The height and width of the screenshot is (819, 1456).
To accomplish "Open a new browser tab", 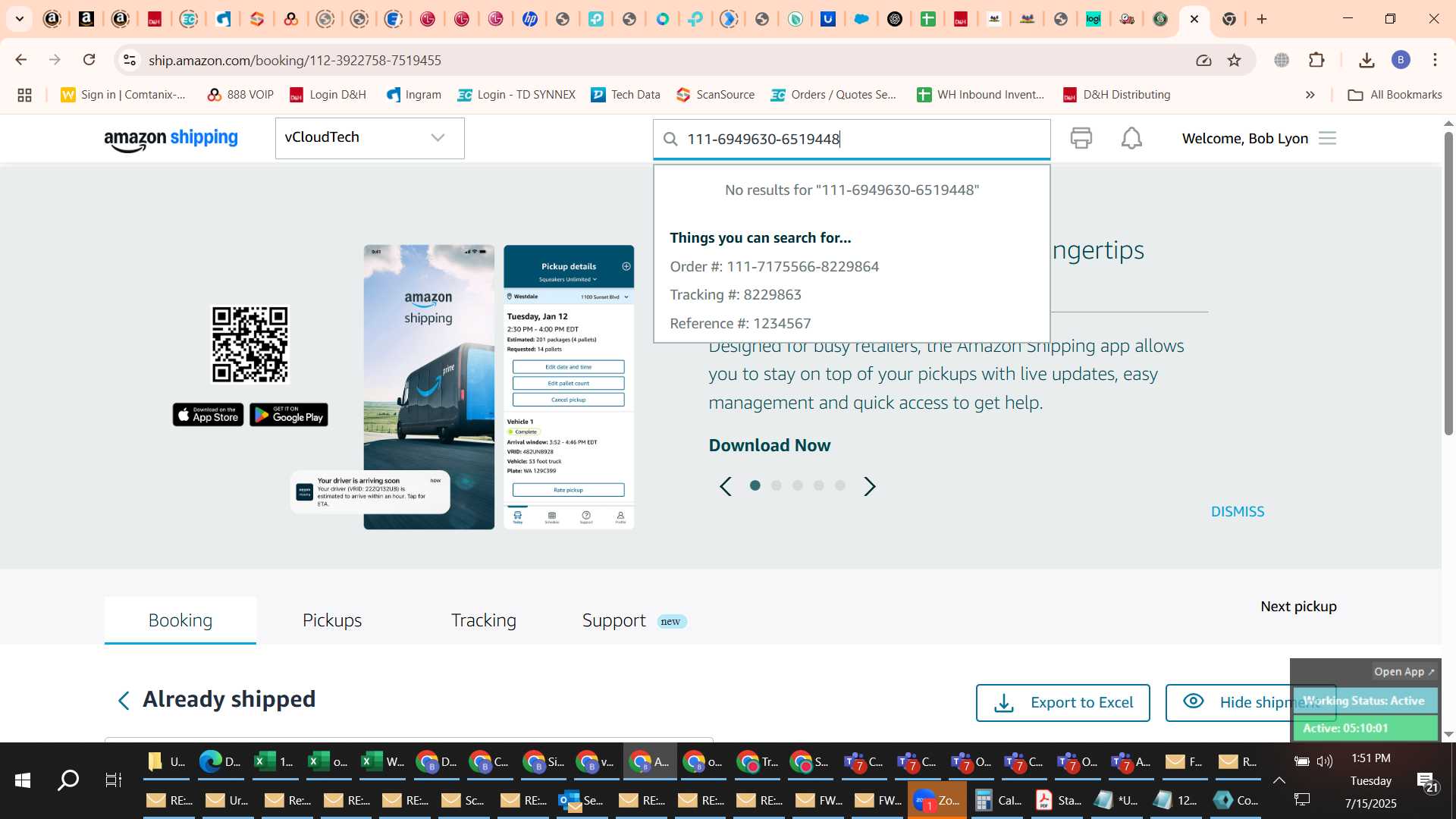I will pos(1262,19).
